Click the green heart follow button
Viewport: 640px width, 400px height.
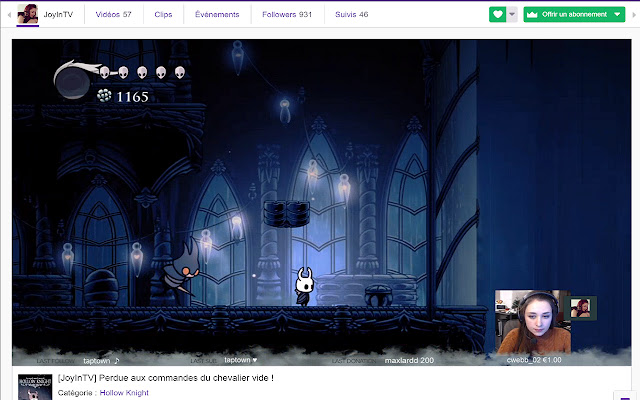(x=498, y=14)
